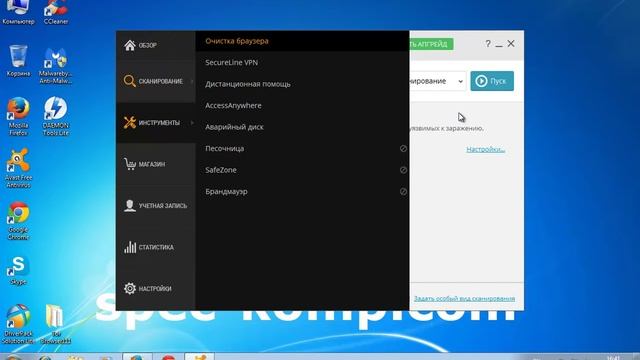This screenshot has width=640, height=360.
Task: Open the Настройки gear icon
Action: (130, 289)
